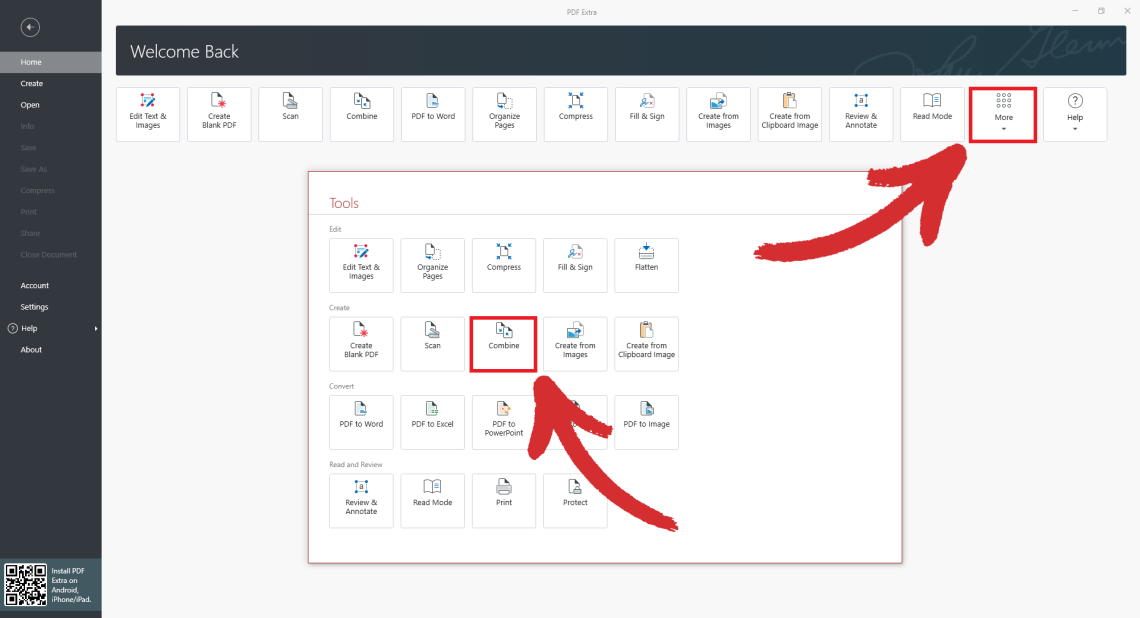Switch to the Create sidebar section
Viewport: 1140px width, 618px height.
[x=30, y=83]
